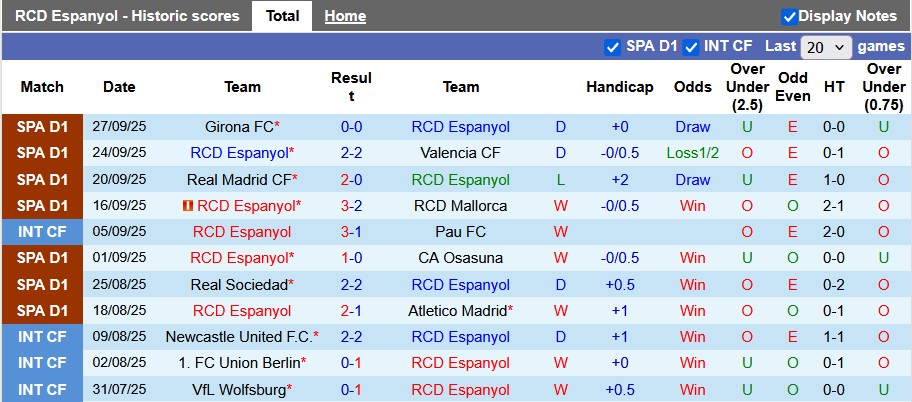Open the Girona FC team link
Screen dimensions: 912x402
[x=238, y=127]
